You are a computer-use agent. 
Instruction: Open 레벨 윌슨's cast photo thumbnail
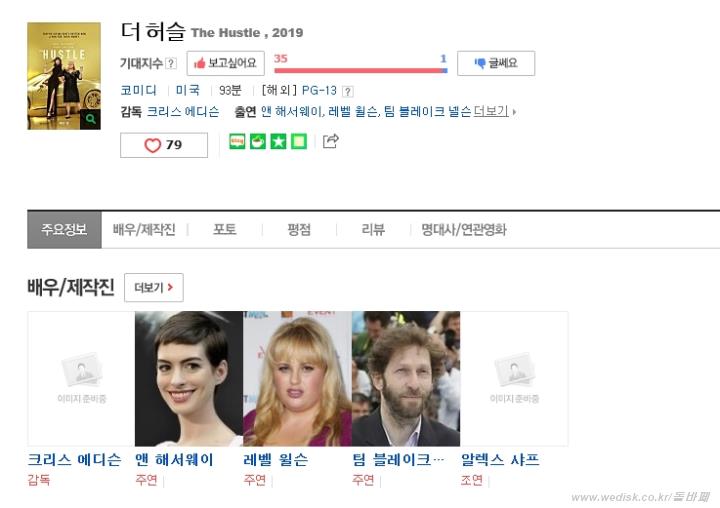297,379
